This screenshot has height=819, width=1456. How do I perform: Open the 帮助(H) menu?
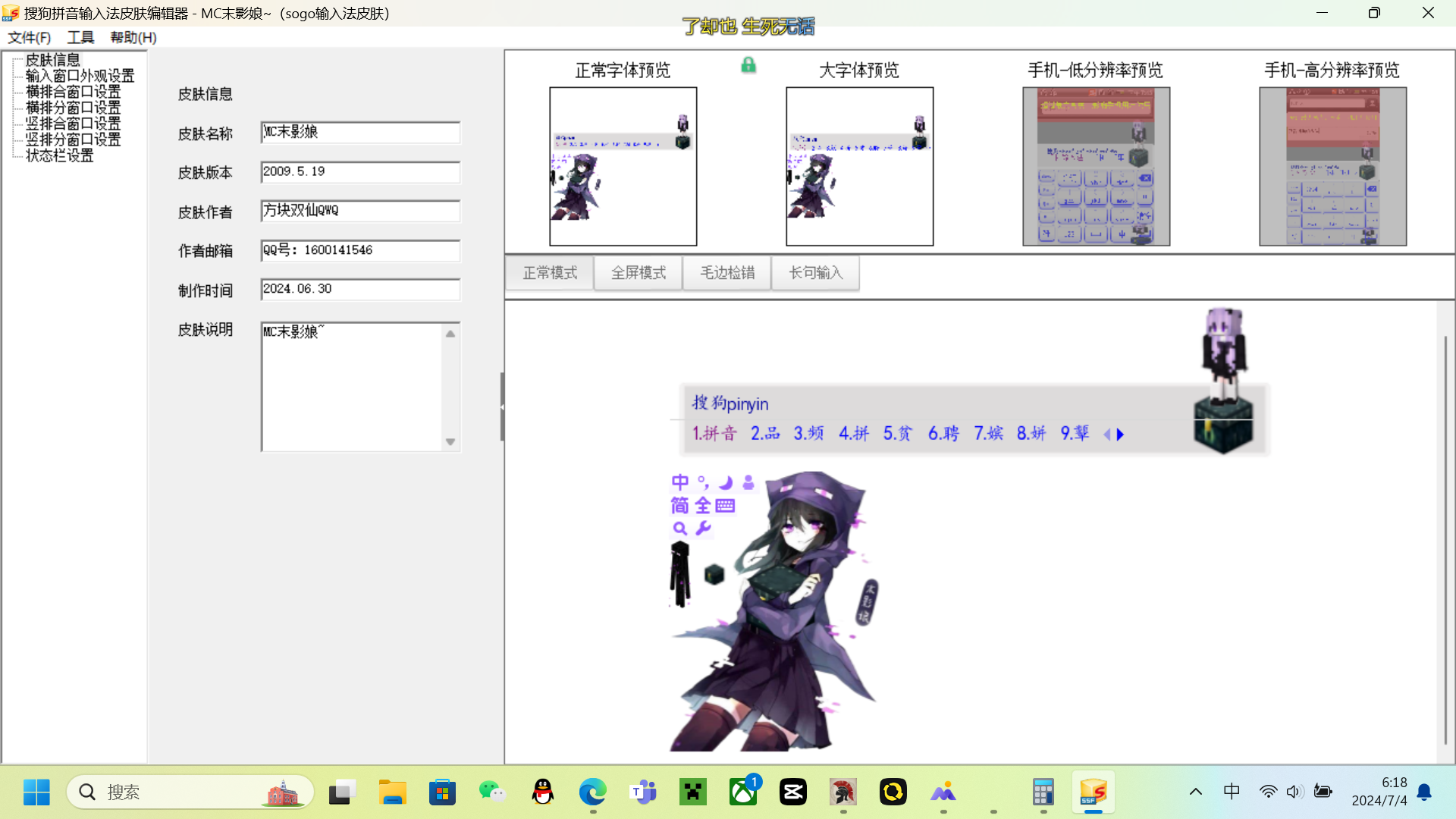click(x=133, y=37)
